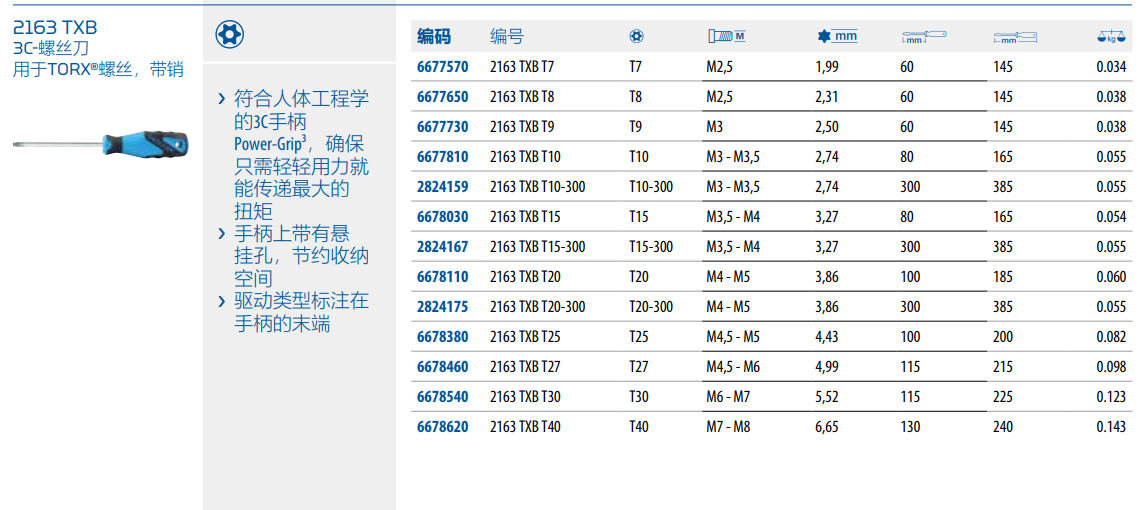Click the weight scale kg header icon
Viewport: 1146px width, 510px height.
[x=1111, y=37]
